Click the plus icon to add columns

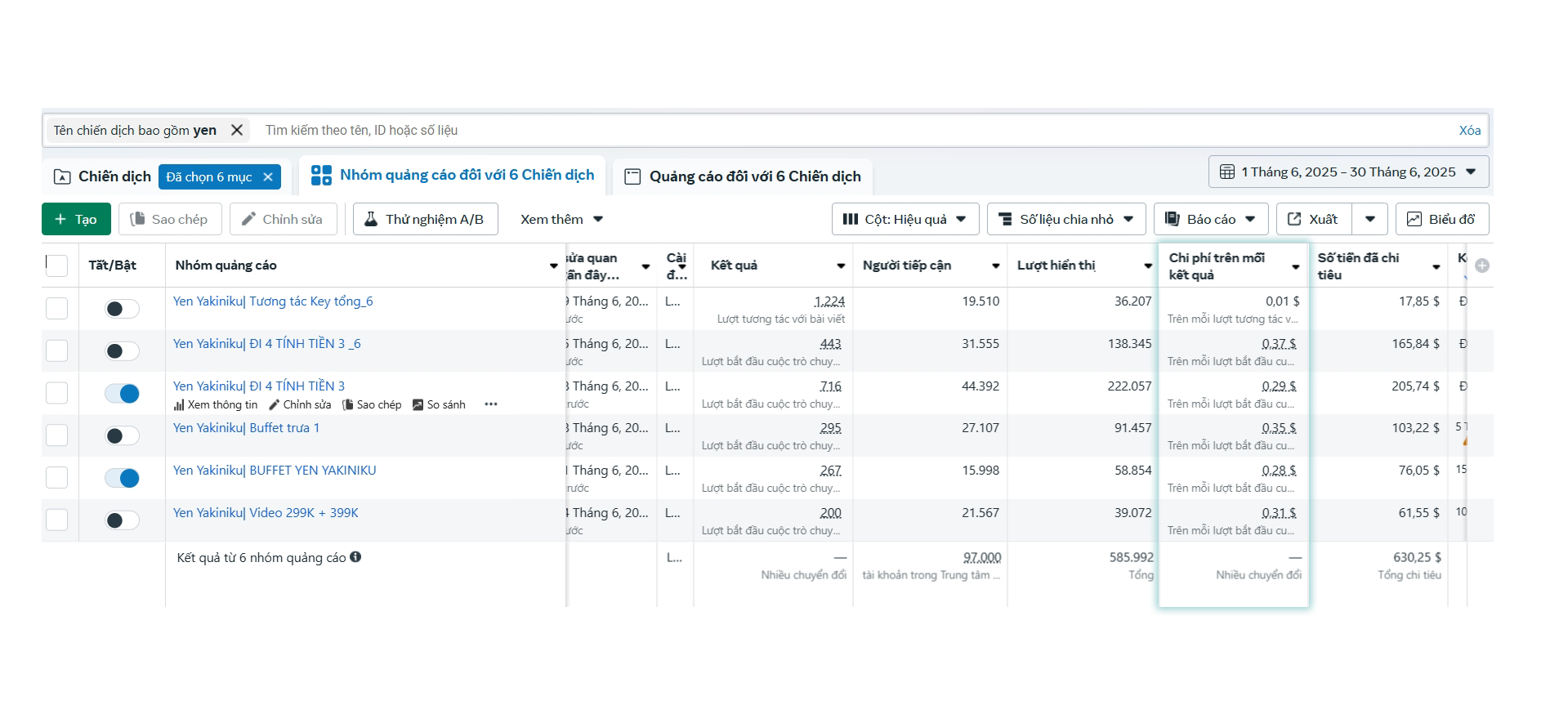(1481, 266)
